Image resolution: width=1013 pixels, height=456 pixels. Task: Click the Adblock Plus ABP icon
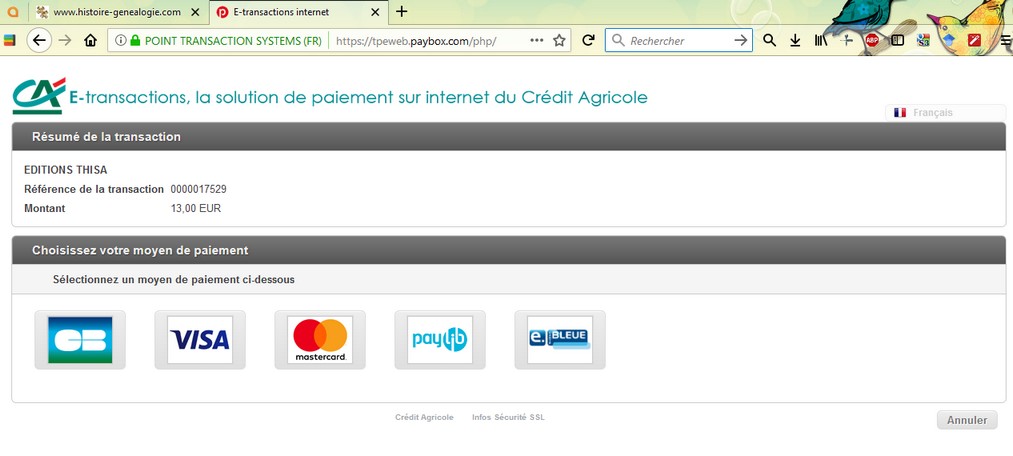coord(872,40)
